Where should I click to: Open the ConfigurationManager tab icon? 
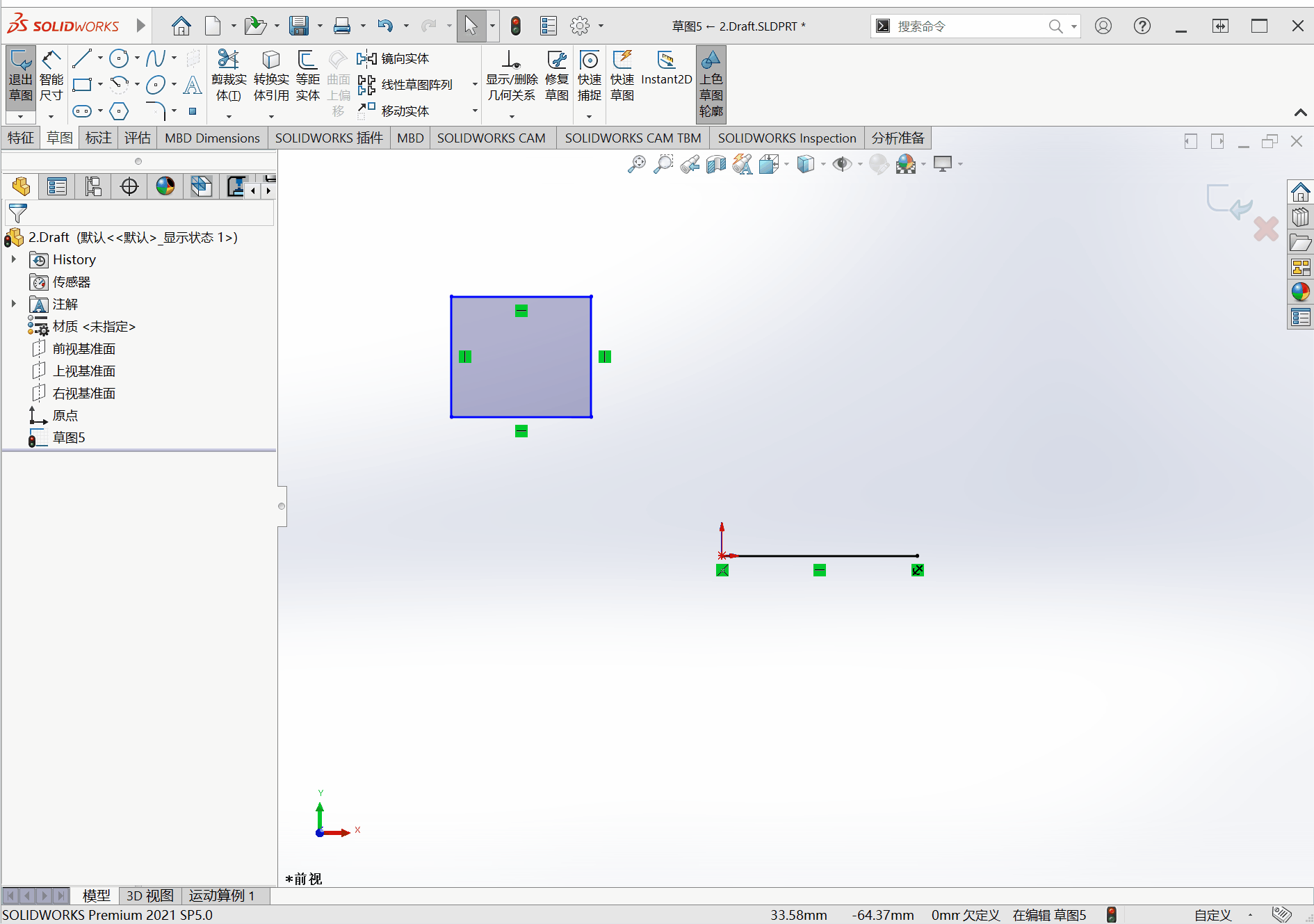point(93,186)
